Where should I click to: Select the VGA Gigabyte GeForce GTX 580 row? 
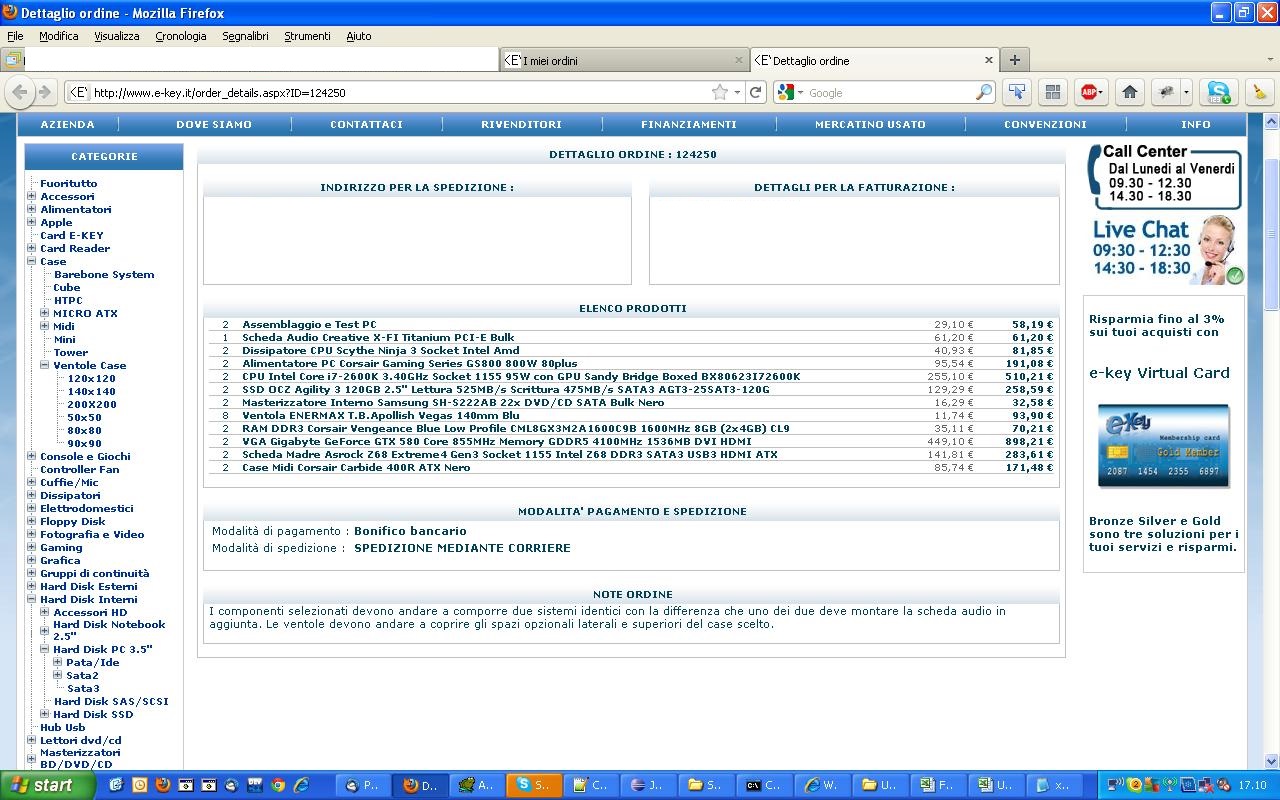pyautogui.click(x=632, y=441)
